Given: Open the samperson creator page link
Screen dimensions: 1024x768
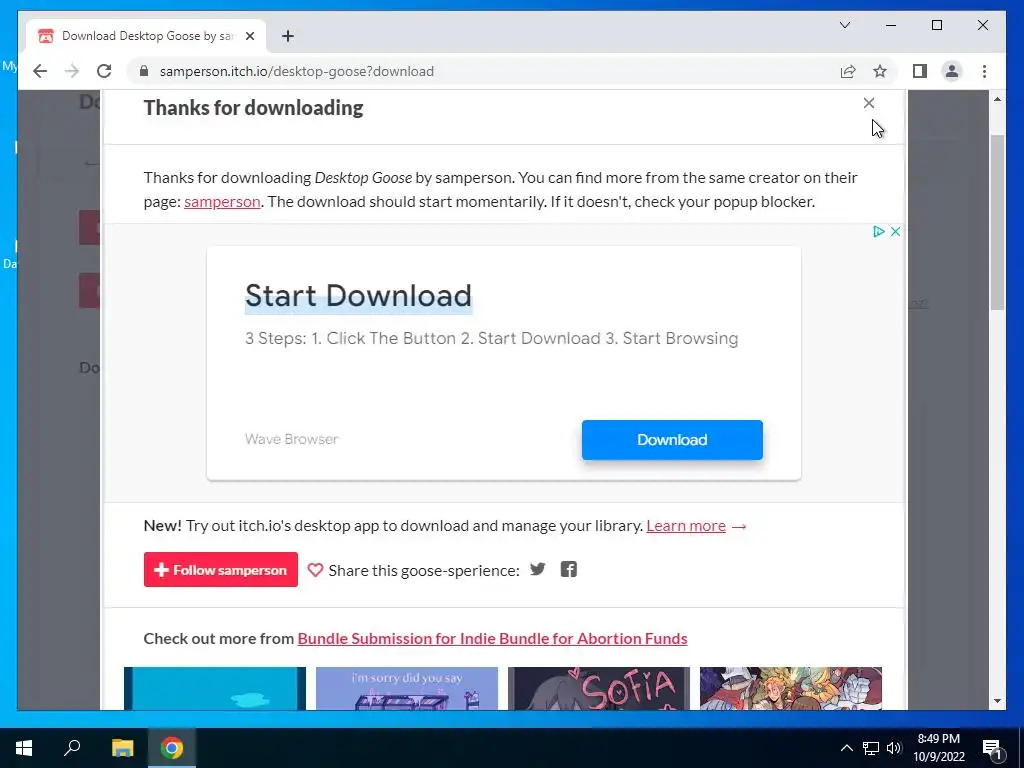Looking at the screenshot, I should point(222,202).
